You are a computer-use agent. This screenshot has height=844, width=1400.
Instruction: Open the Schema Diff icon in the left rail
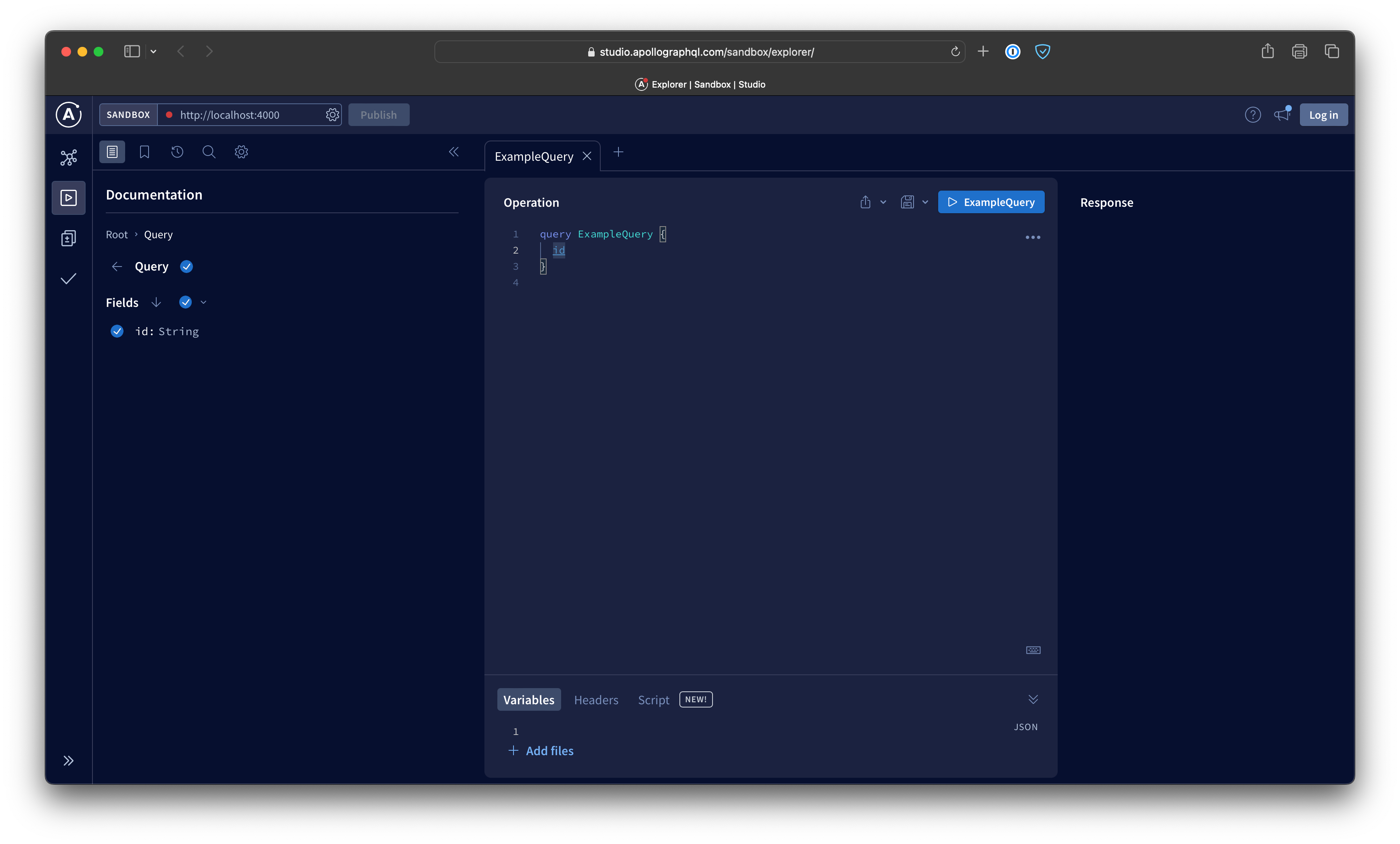(x=69, y=238)
